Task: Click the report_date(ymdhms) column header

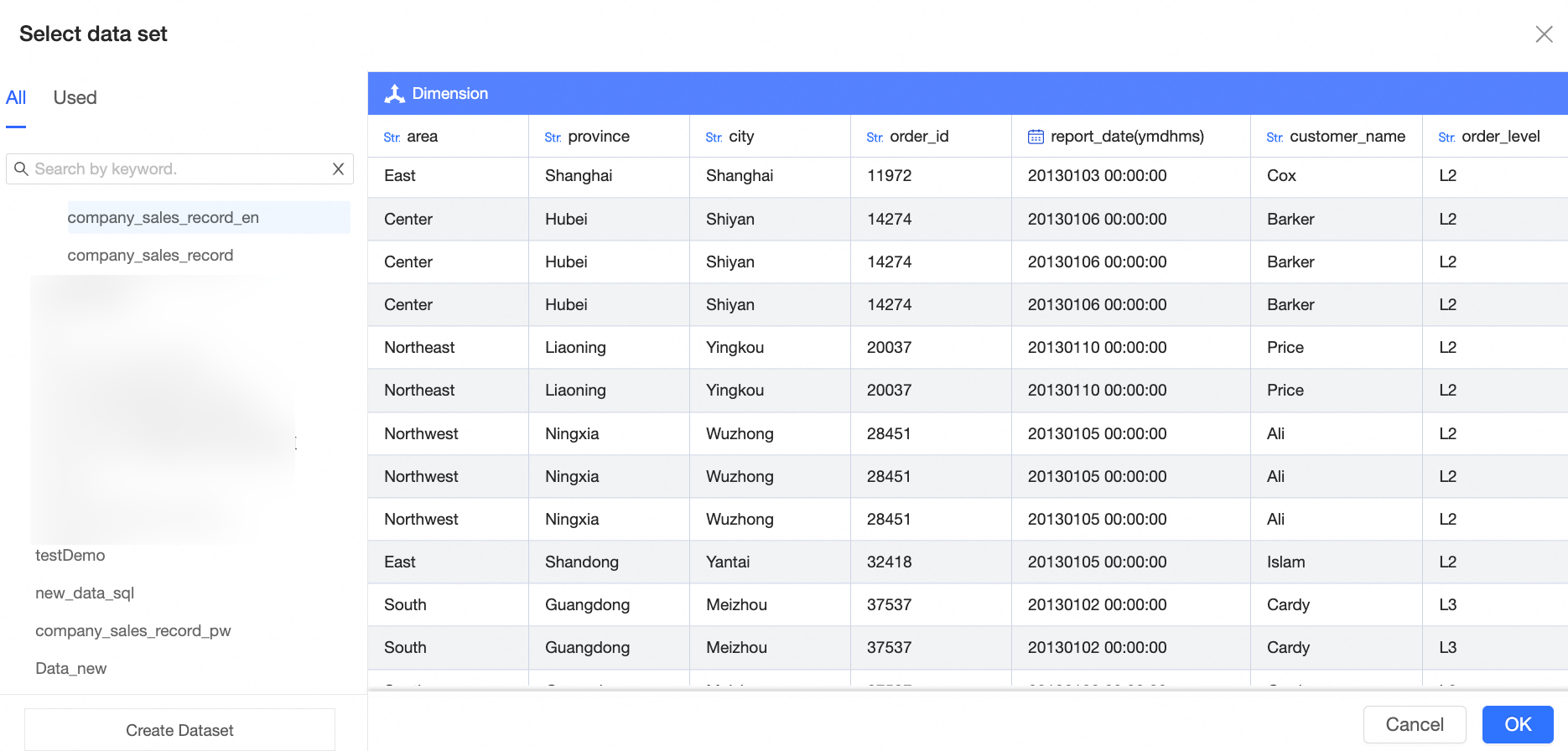Action: (1131, 137)
